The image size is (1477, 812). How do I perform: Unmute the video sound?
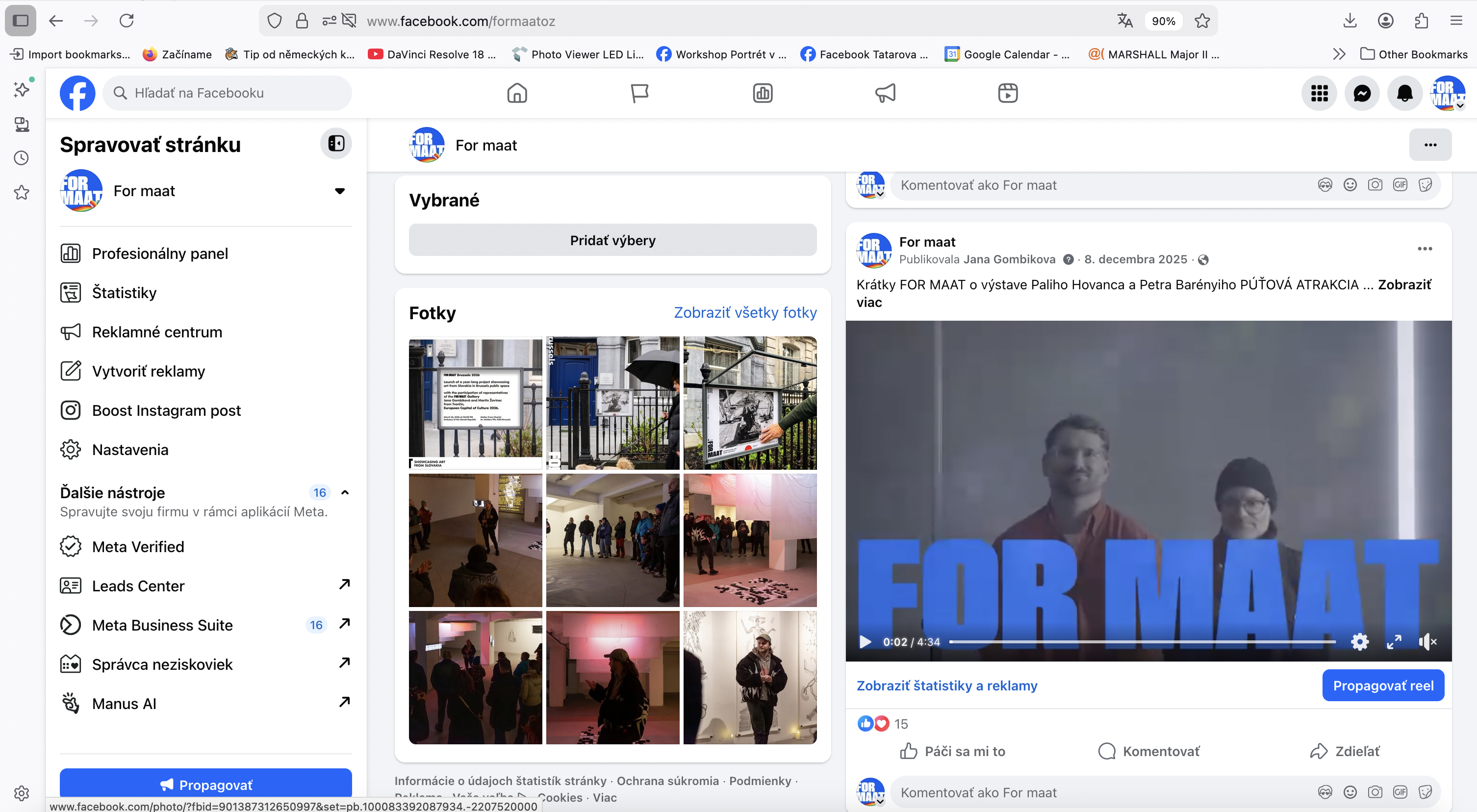(x=1427, y=642)
